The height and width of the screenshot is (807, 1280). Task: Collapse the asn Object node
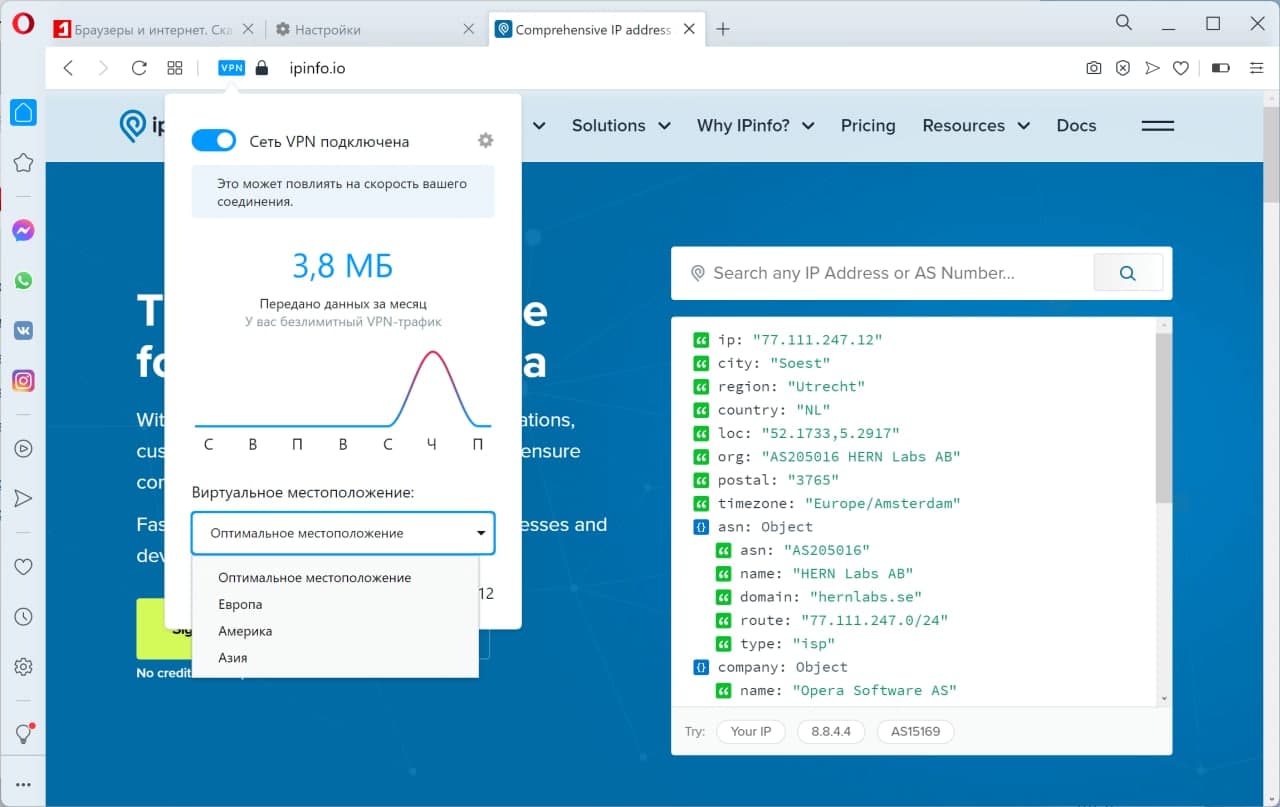click(x=701, y=527)
